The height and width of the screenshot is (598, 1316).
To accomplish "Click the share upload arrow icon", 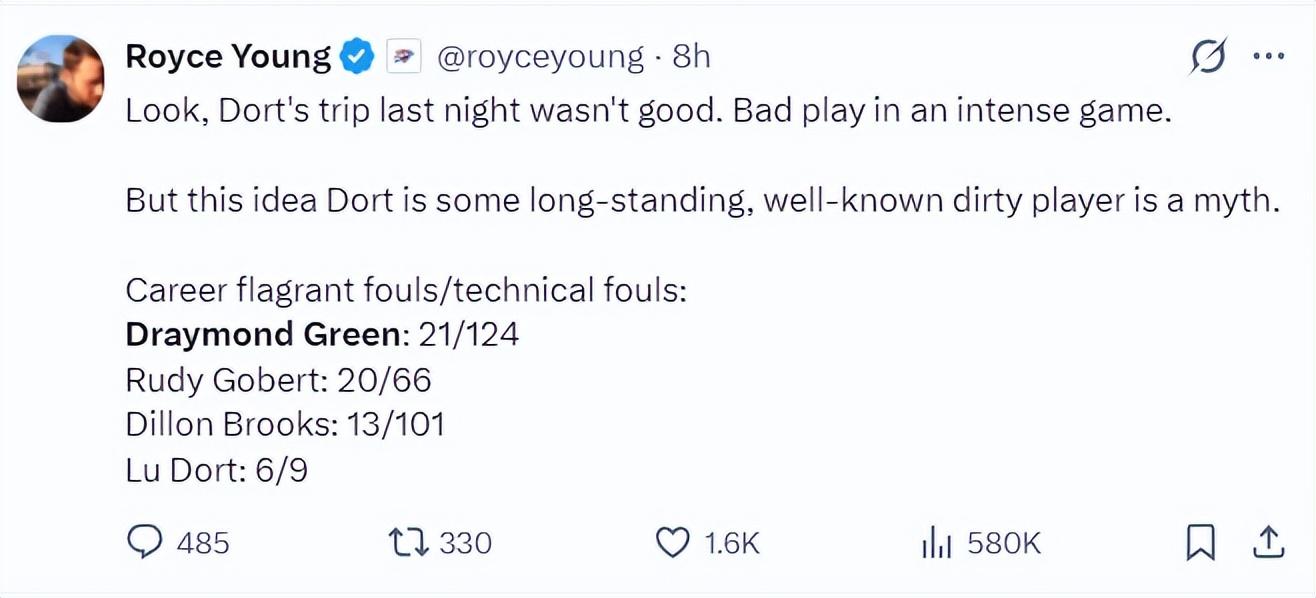I will click(1267, 542).
